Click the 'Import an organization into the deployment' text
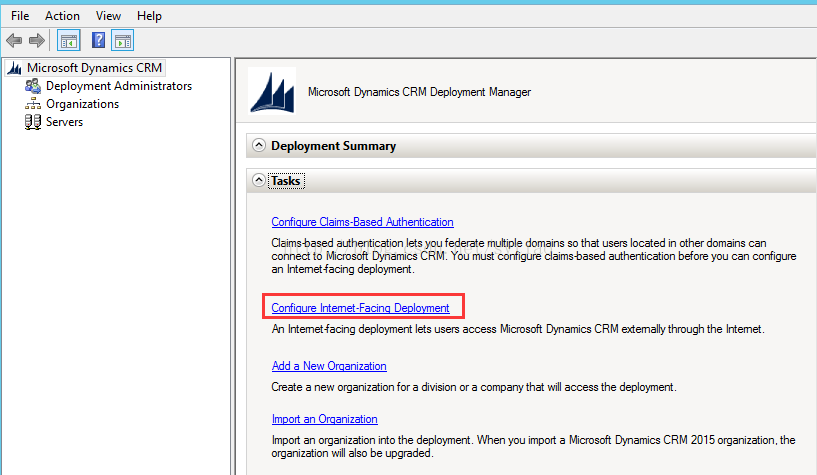The height and width of the screenshot is (475, 817). pos(533,446)
